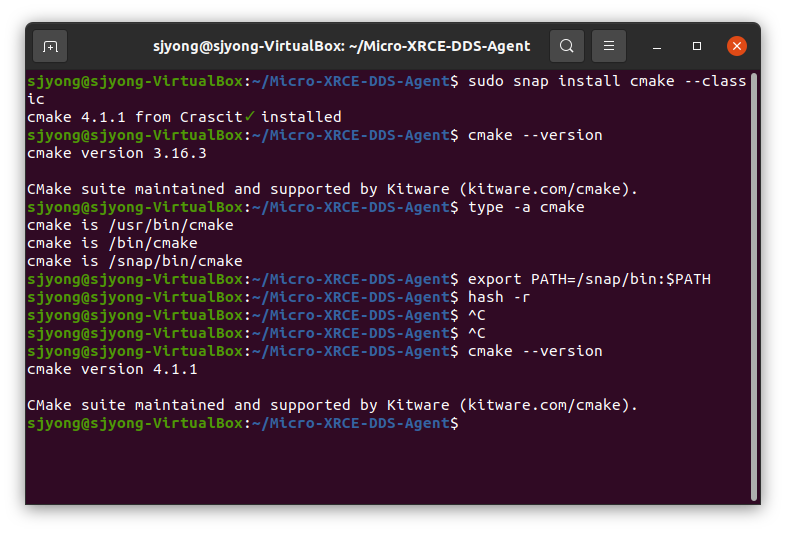786x533 pixels.
Task: Open the terminal search
Action: (x=566, y=46)
